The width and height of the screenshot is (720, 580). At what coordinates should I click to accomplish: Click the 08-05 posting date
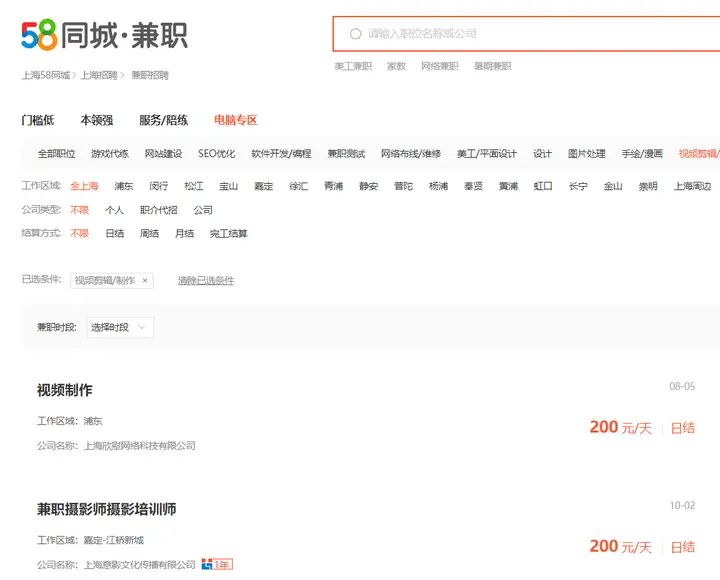[682, 386]
